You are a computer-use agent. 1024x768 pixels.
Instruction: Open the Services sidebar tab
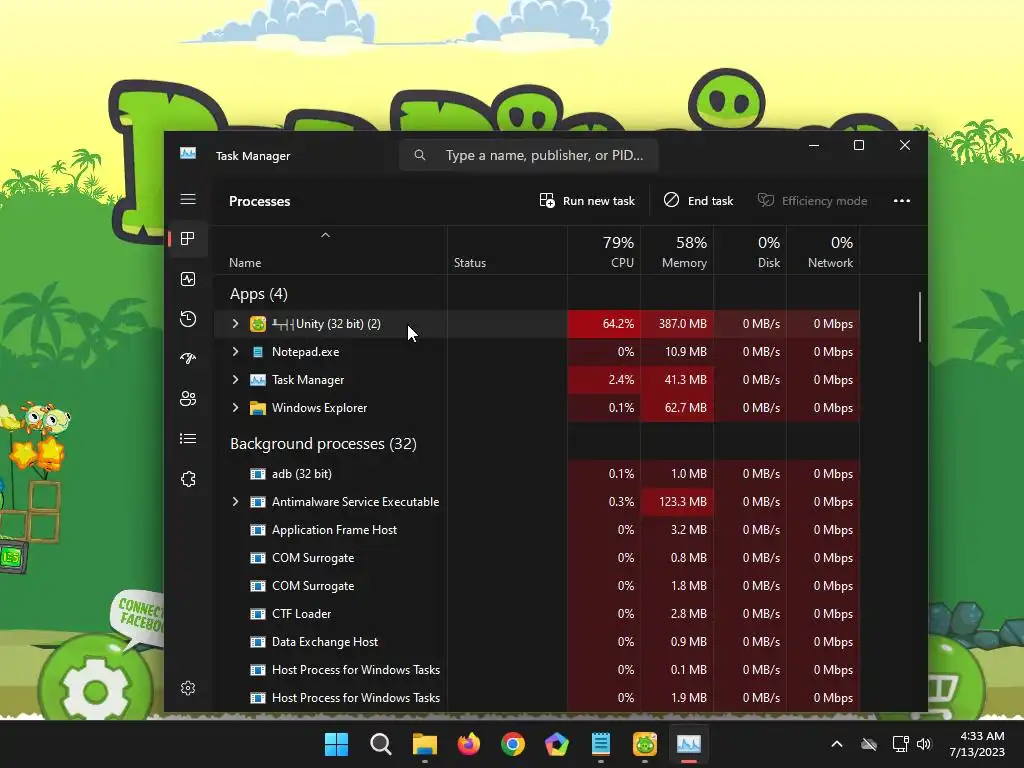point(188,479)
